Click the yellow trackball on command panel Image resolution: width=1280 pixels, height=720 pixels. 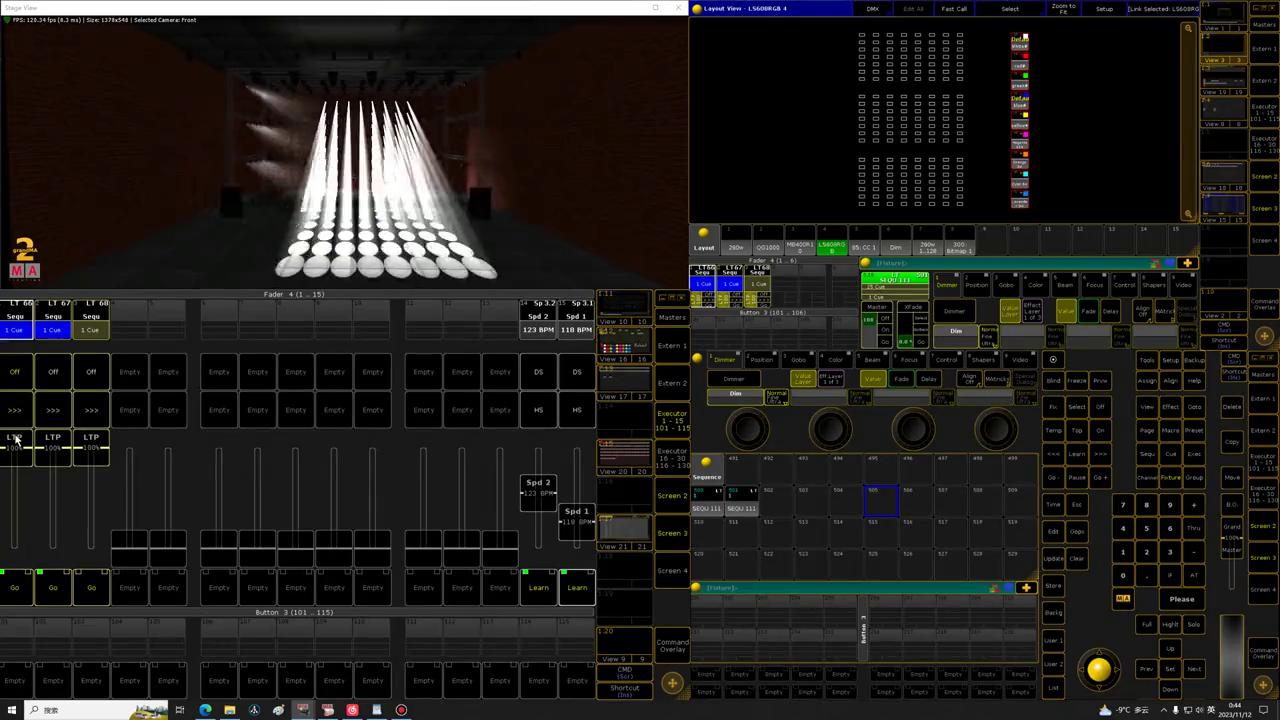[1098, 671]
